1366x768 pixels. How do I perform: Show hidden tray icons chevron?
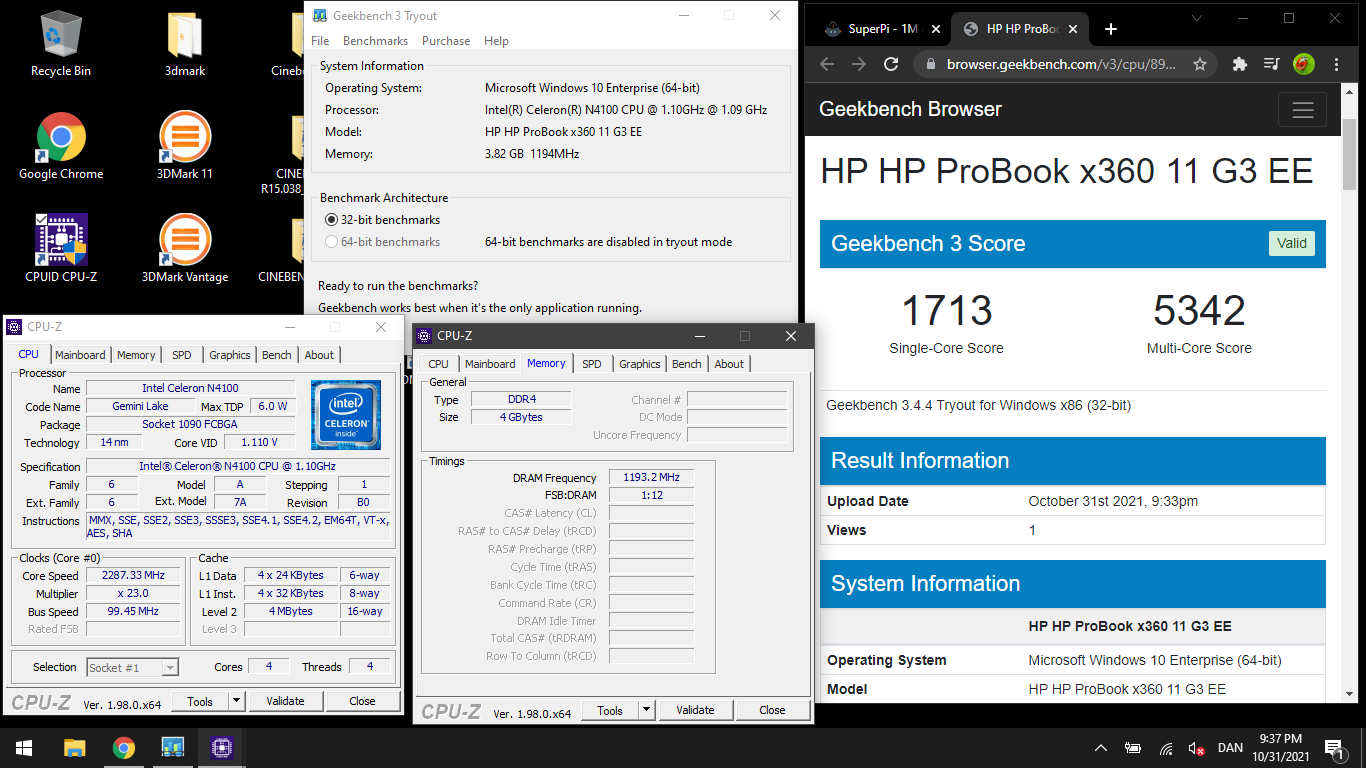[1101, 748]
